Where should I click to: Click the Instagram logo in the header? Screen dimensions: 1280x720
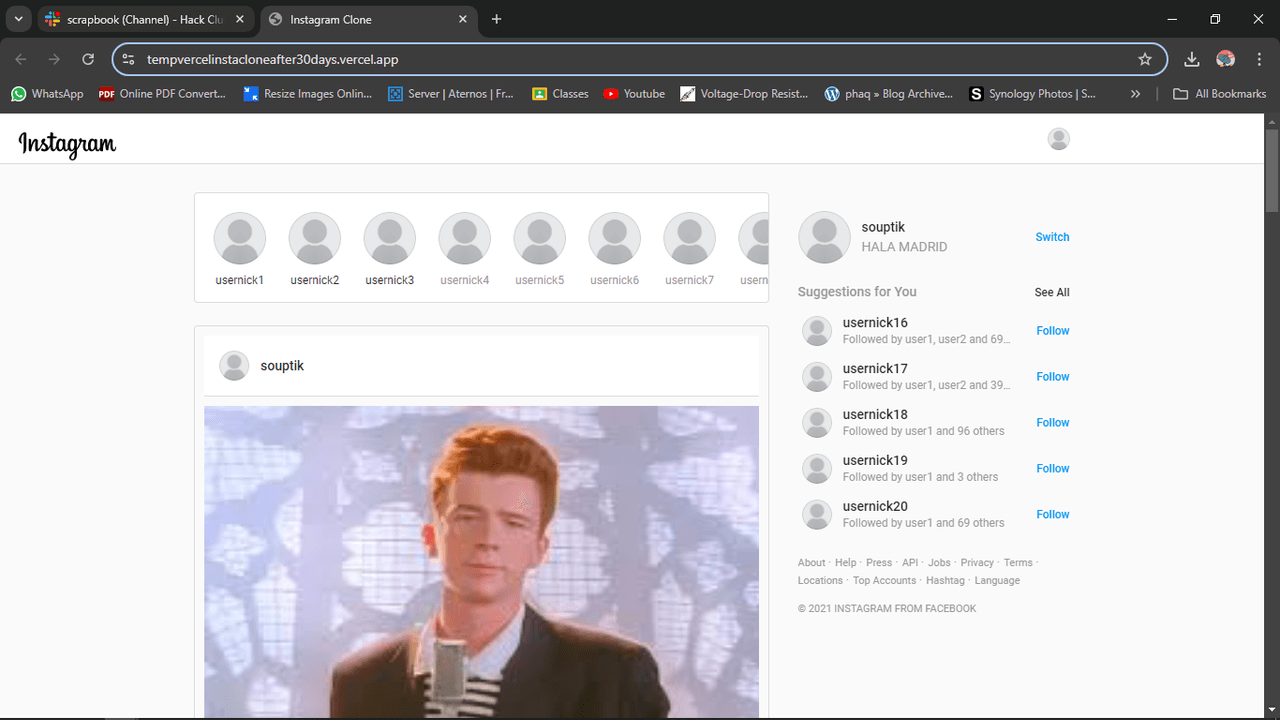pyautogui.click(x=67, y=144)
